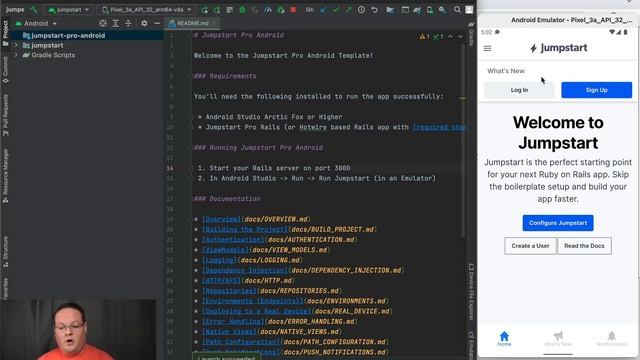Stop the running app with red square
Viewport: 640px width, 360px height.
293,9
